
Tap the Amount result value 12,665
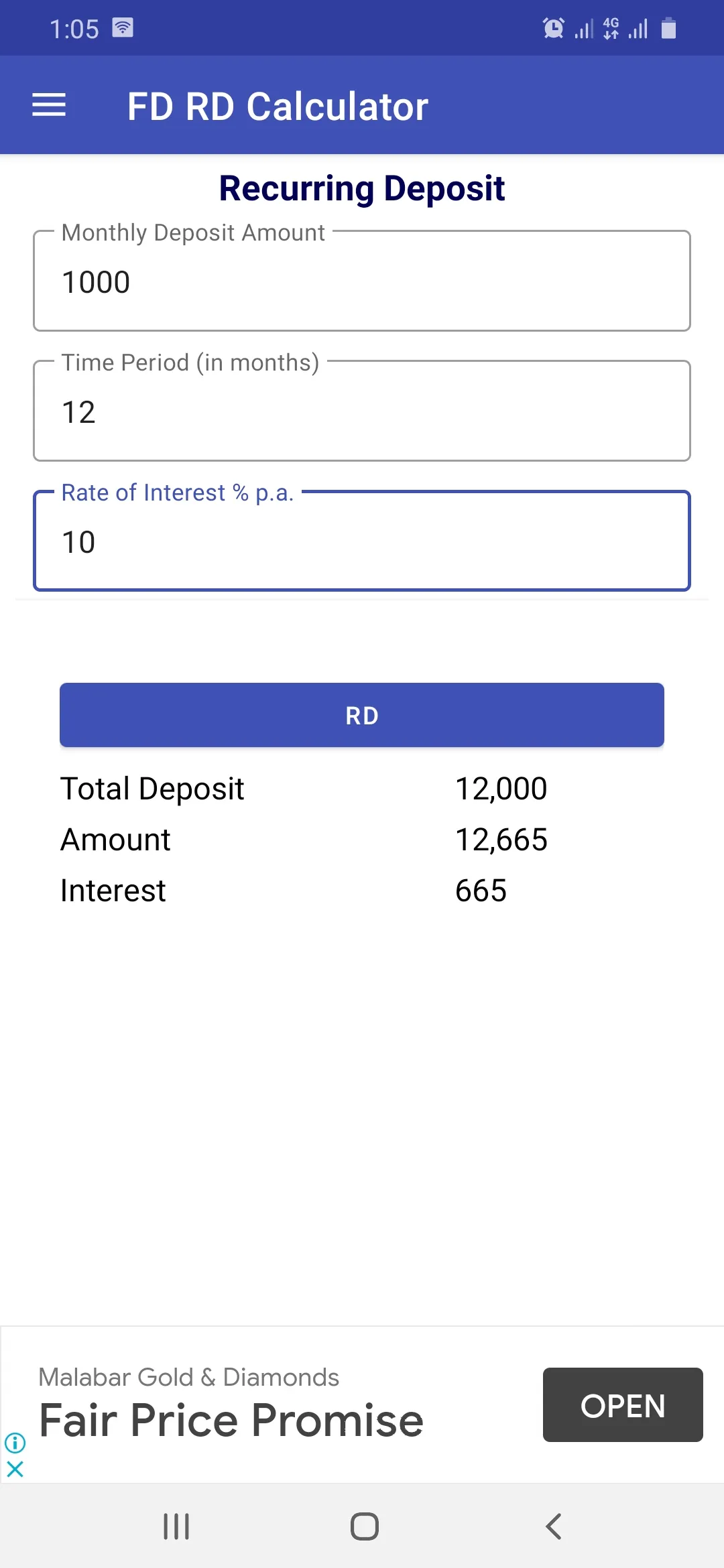coord(501,840)
